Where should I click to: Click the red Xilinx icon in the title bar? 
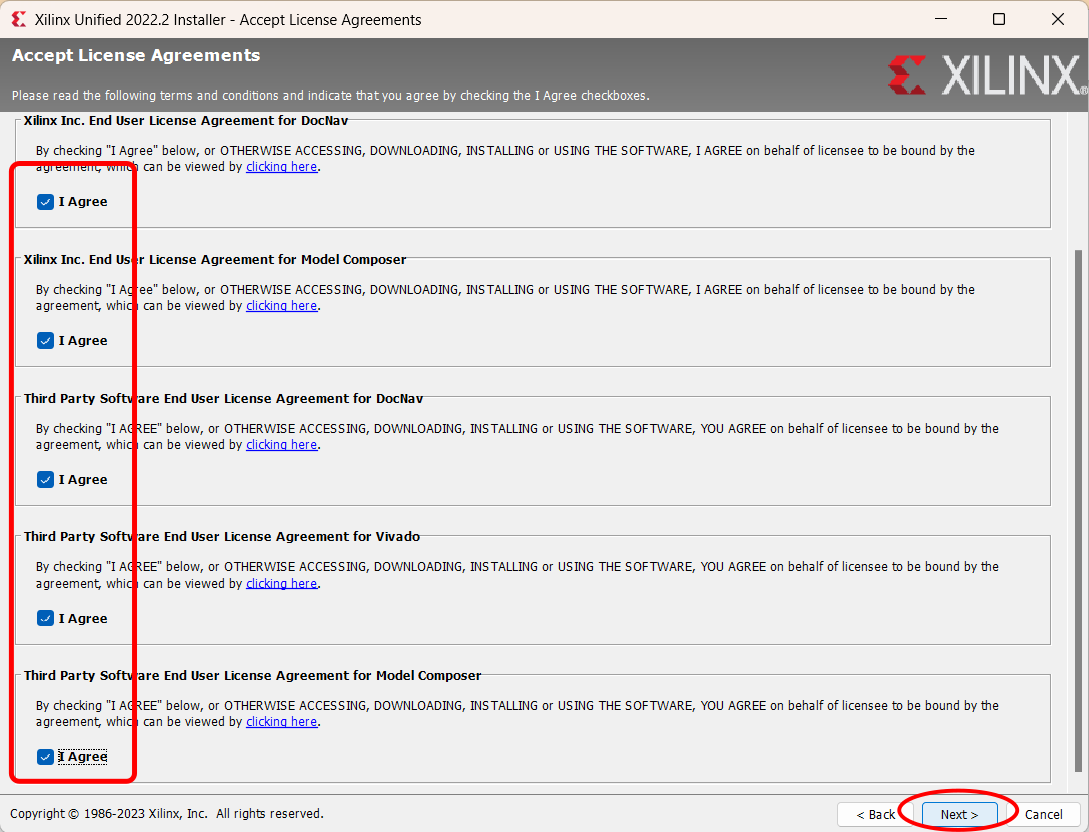click(x=17, y=18)
